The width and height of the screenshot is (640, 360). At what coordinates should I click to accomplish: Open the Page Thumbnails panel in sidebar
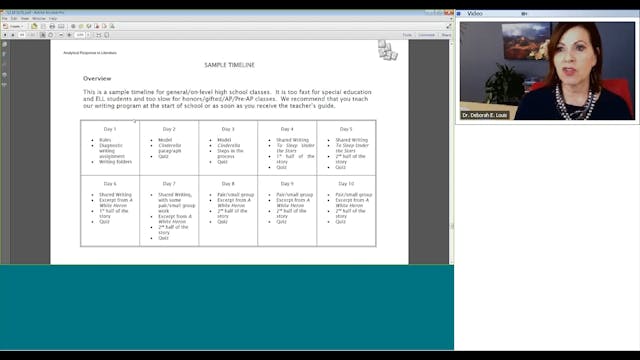(x=4, y=44)
